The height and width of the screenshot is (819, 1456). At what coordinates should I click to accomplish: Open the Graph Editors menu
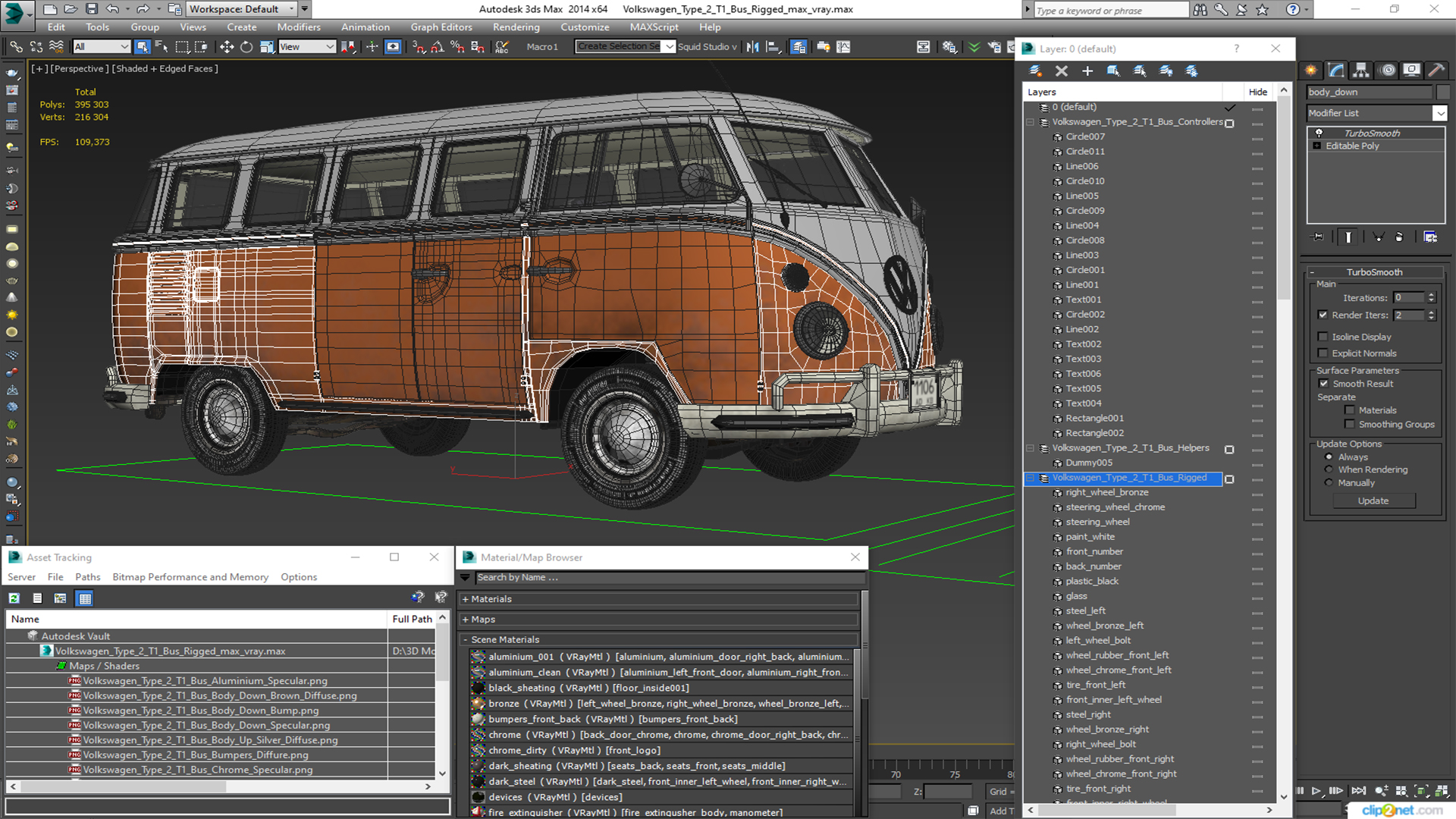pyautogui.click(x=441, y=27)
